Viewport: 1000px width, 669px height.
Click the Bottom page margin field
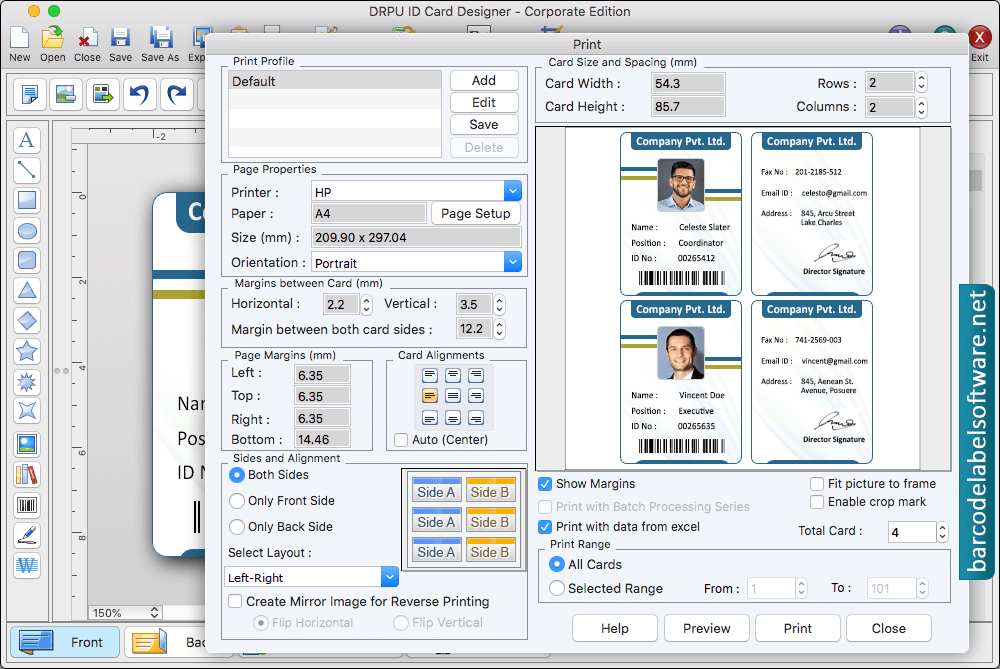[x=322, y=439]
